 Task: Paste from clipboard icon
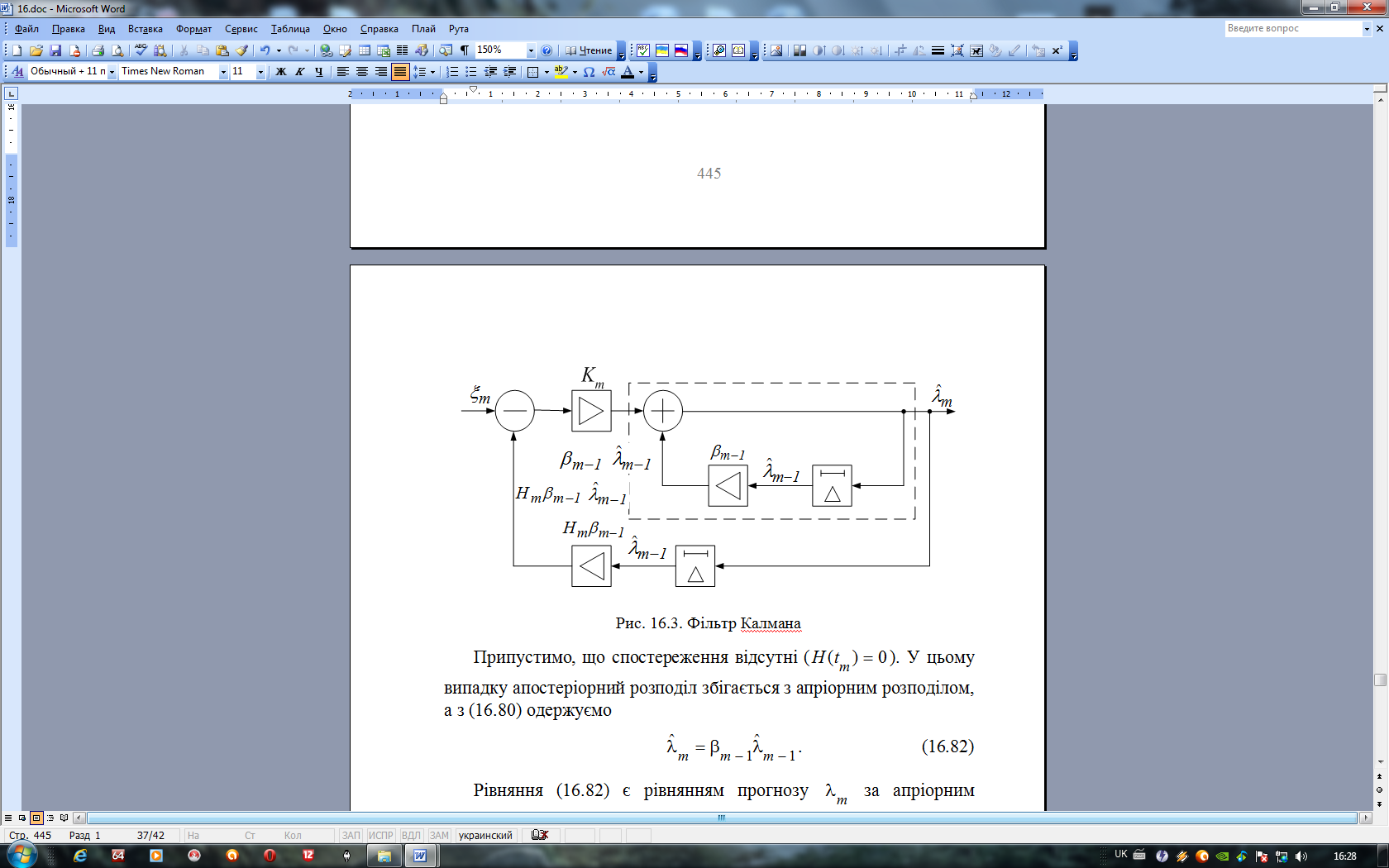(x=222, y=50)
